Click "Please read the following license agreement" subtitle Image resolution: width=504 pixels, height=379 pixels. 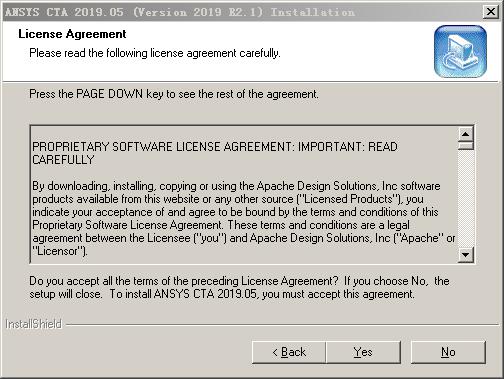(x=155, y=53)
